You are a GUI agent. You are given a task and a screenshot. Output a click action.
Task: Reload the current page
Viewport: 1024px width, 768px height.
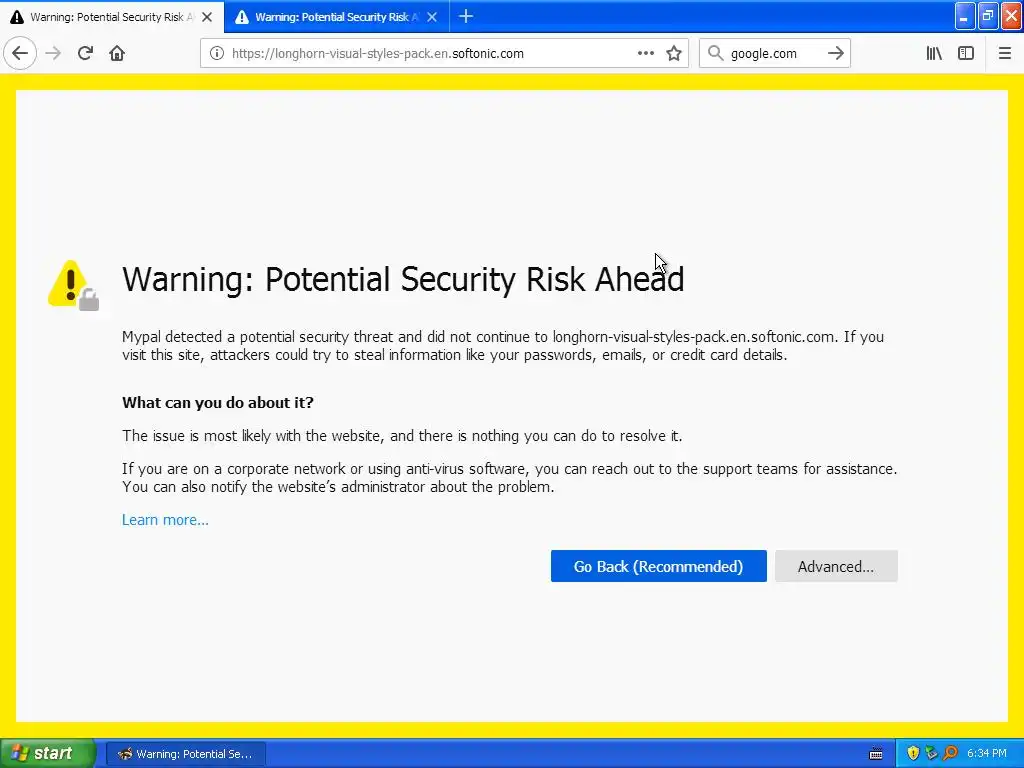pos(86,54)
